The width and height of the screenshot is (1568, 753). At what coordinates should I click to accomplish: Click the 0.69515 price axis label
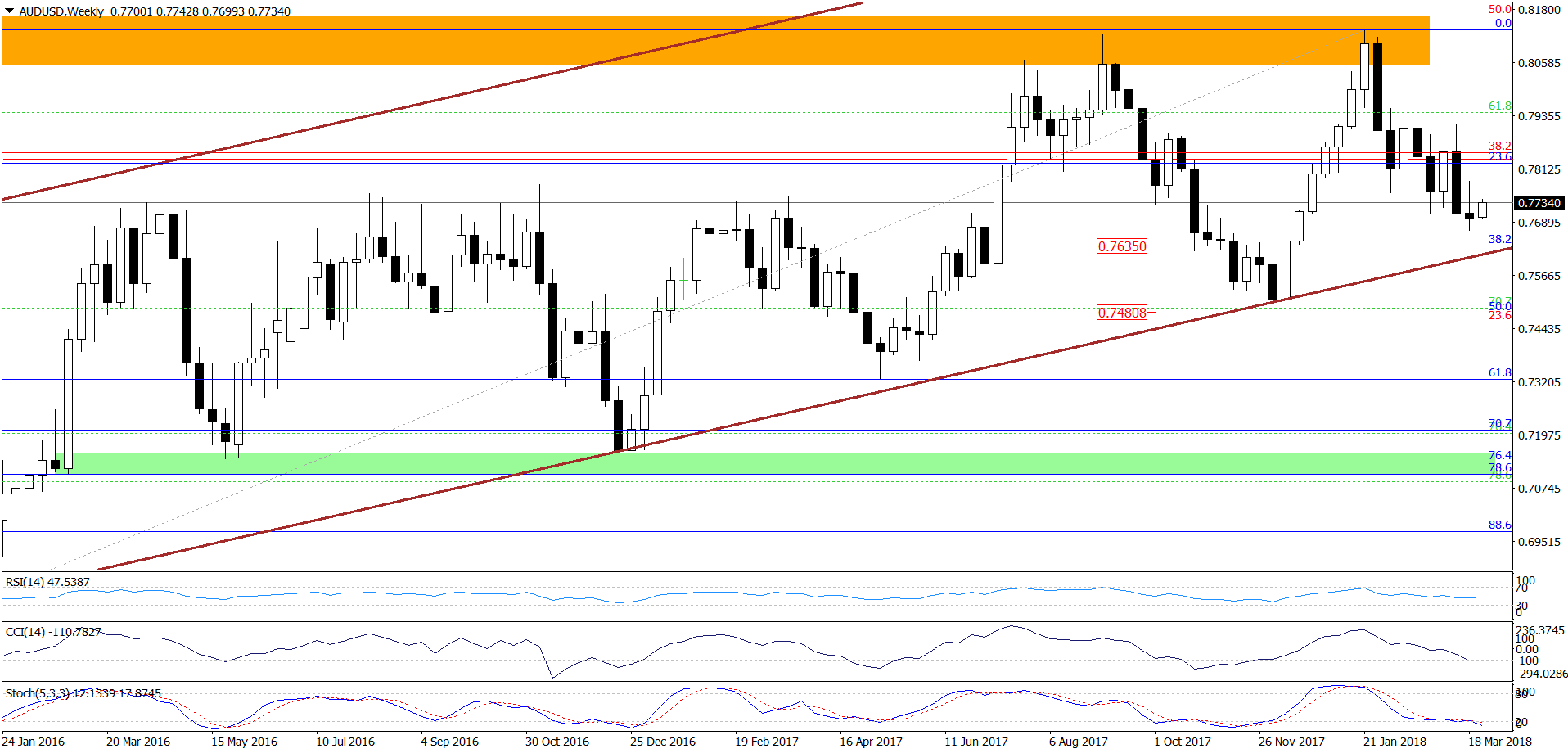pos(1539,542)
